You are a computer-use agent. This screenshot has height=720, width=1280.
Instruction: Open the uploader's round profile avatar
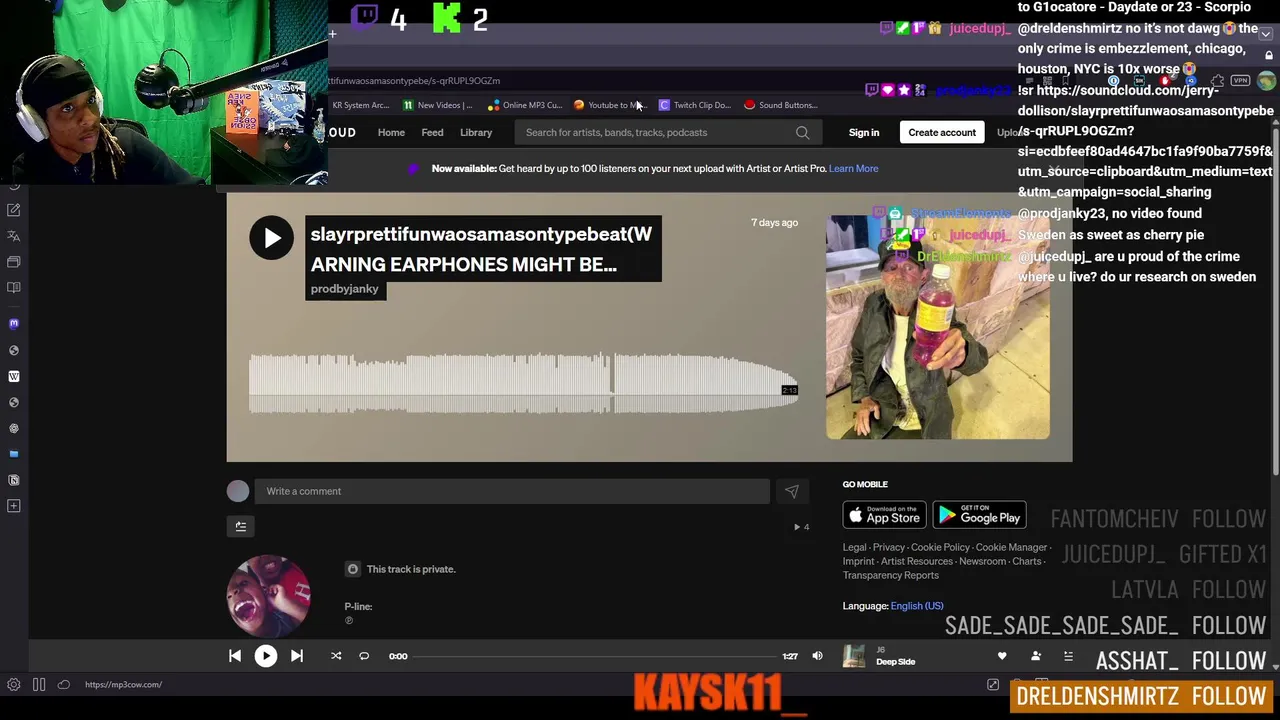tap(269, 596)
